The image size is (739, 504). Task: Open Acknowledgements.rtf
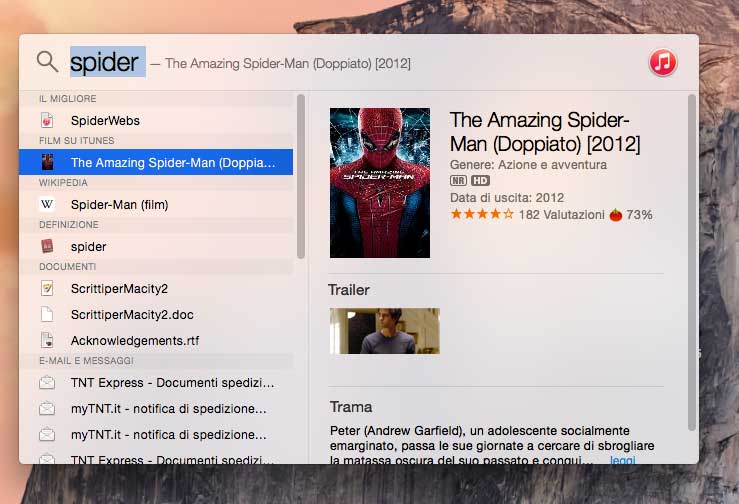(156, 340)
